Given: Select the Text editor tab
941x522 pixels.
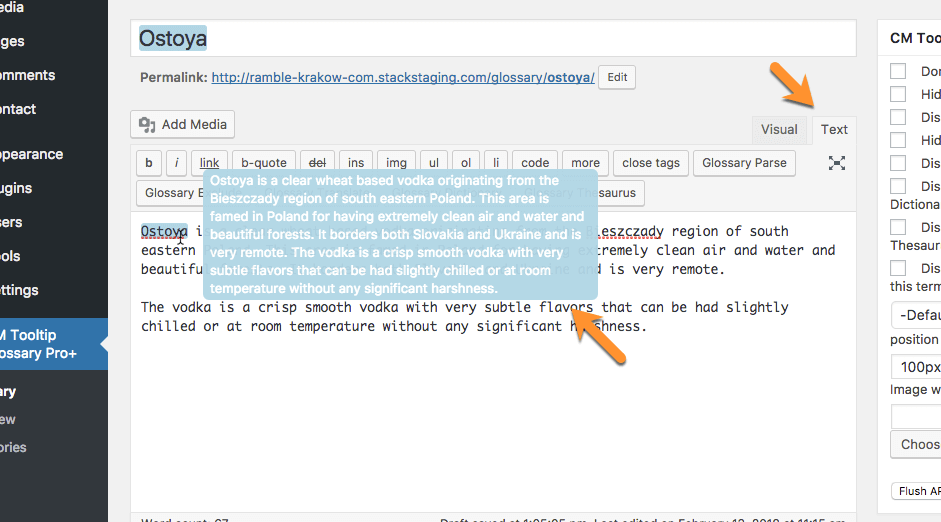Looking at the screenshot, I should pos(834,129).
